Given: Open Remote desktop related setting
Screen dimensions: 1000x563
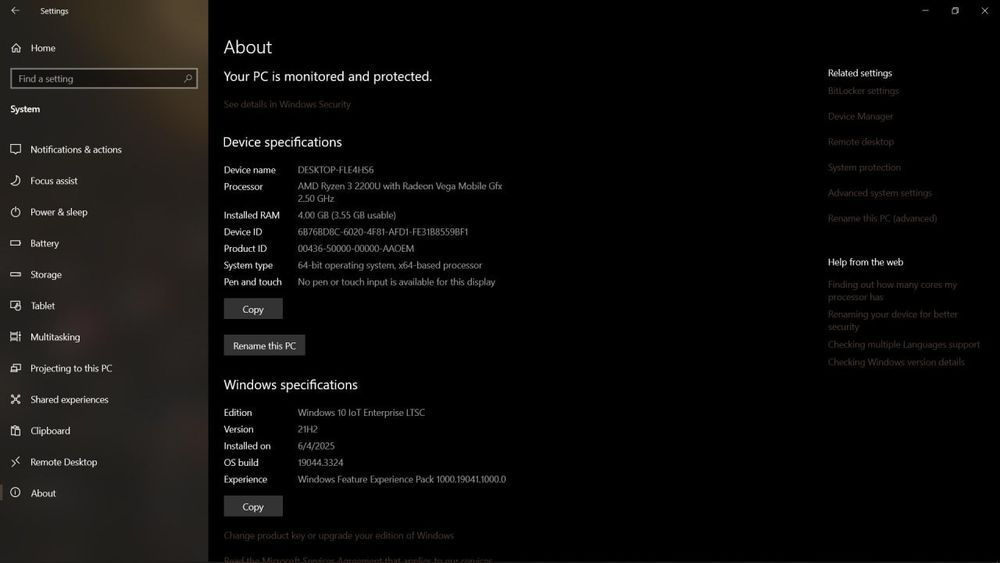Looking at the screenshot, I should pyautogui.click(x=860, y=142).
